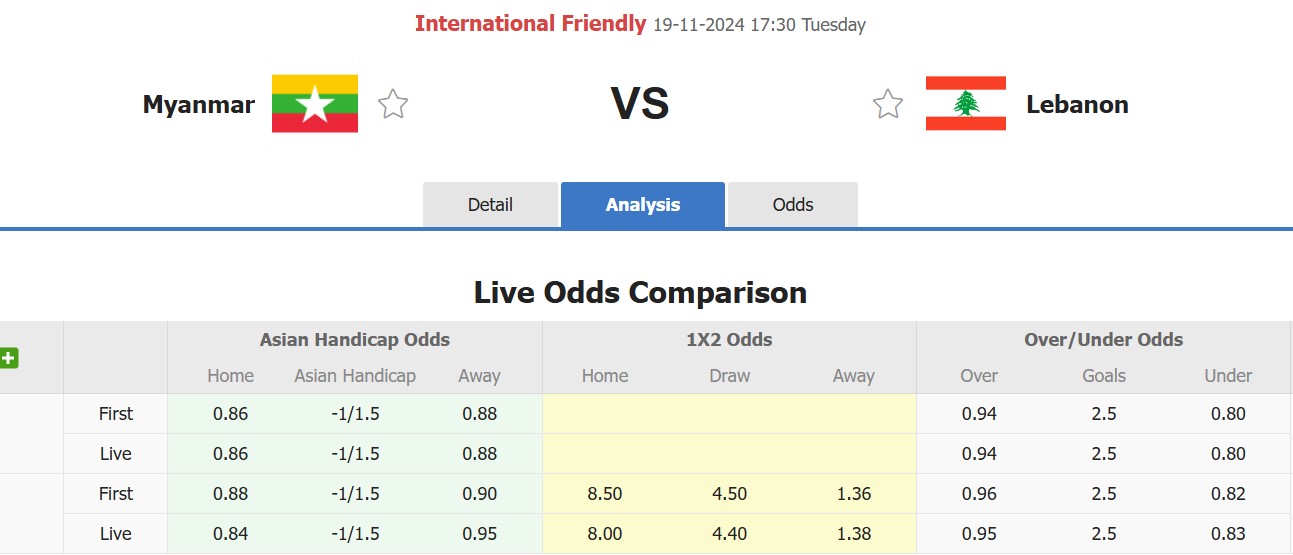
Task: Click the Myanmar team name
Action: tap(199, 104)
